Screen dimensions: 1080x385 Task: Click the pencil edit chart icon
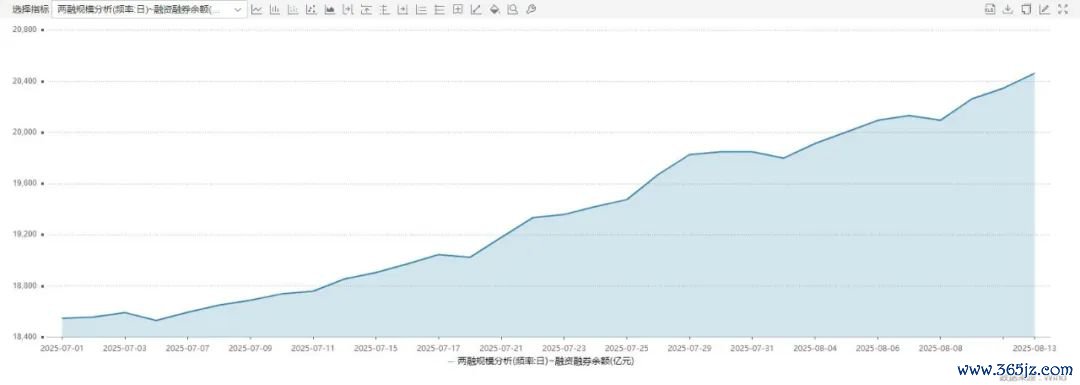click(1044, 9)
